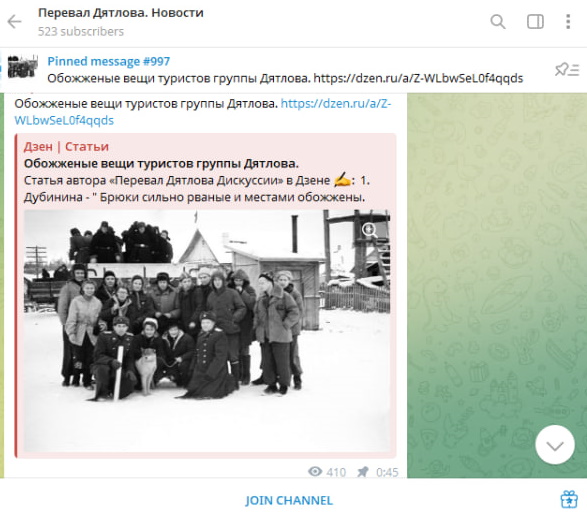This screenshot has height=515, width=587.
Task: Open preview title Обожженые вещи туристов
Action: pyautogui.click(x=161, y=164)
